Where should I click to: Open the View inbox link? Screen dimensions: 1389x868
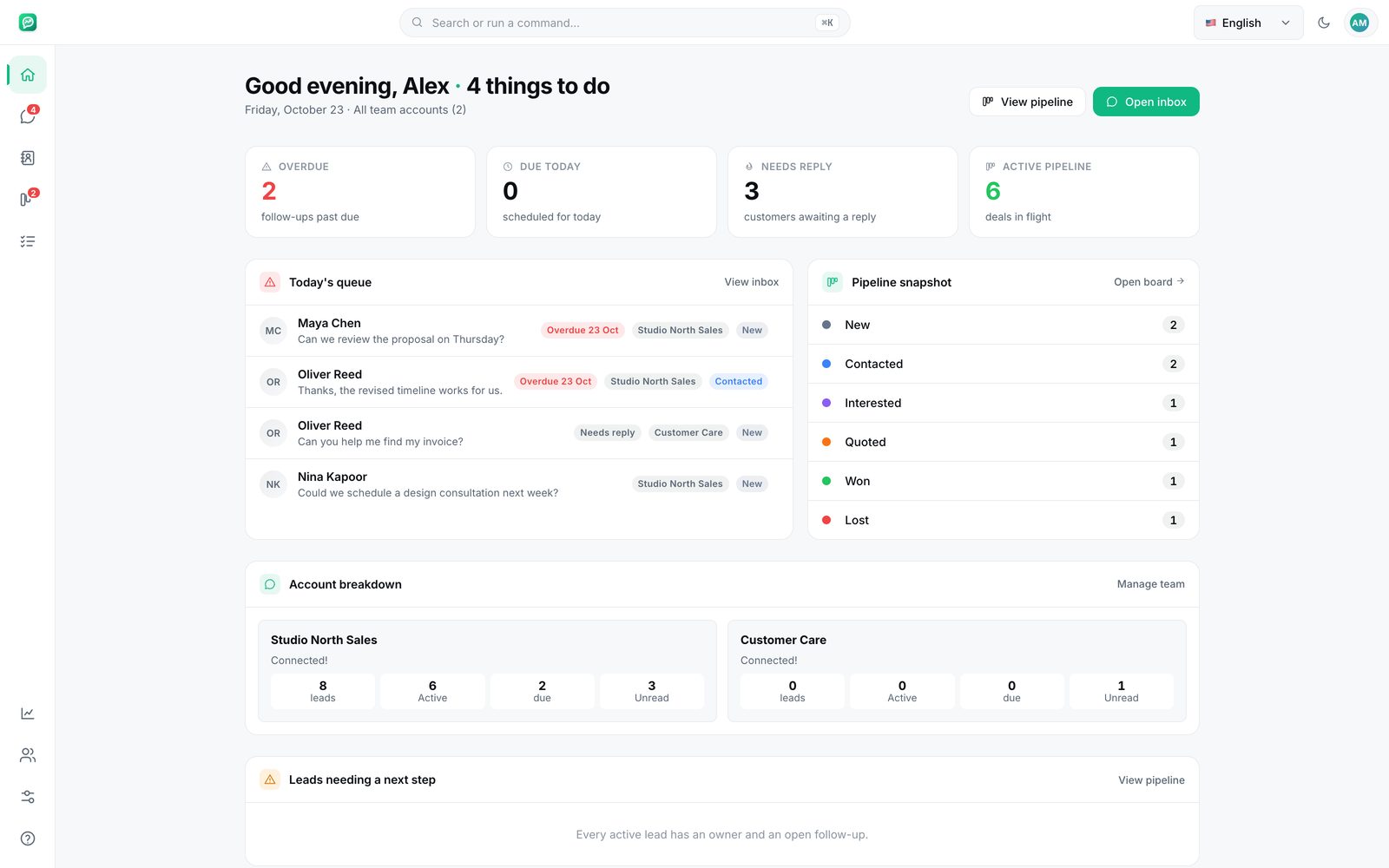point(752,282)
